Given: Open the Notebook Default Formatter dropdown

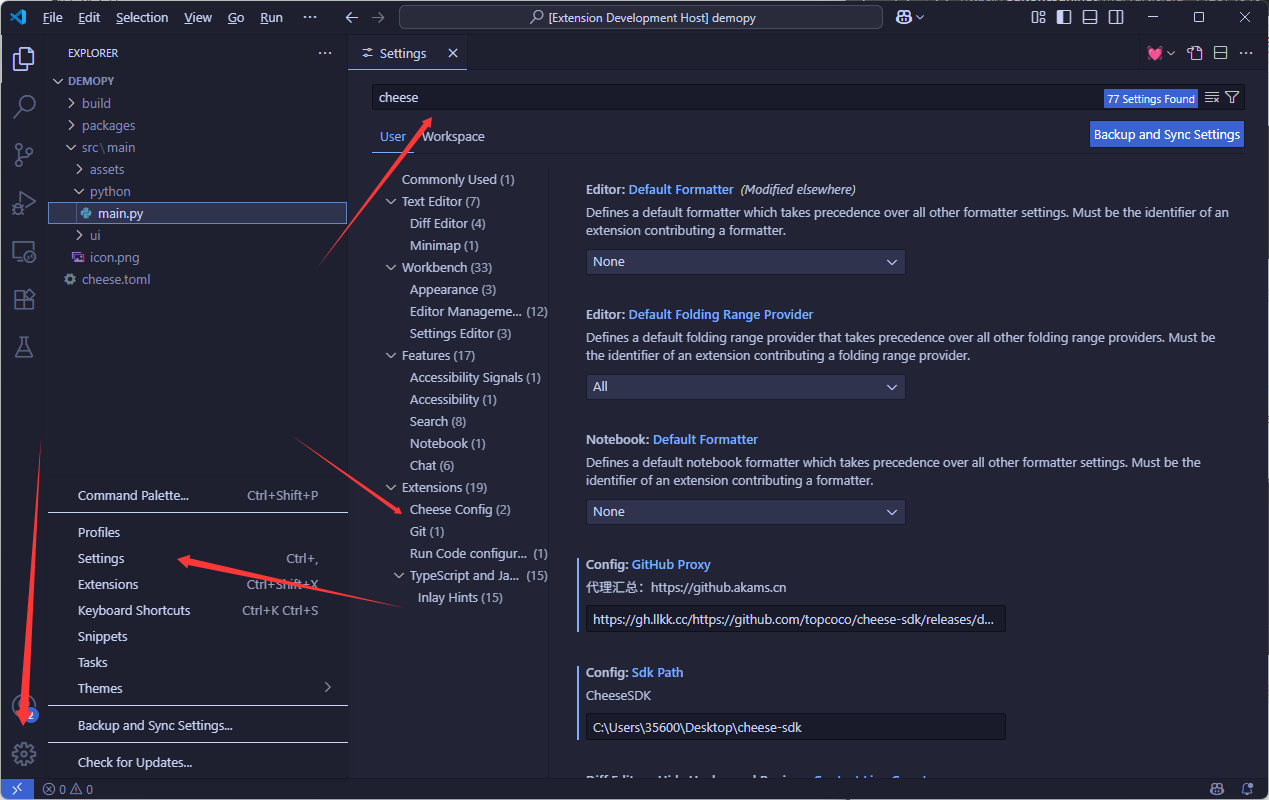Looking at the screenshot, I should (x=745, y=512).
